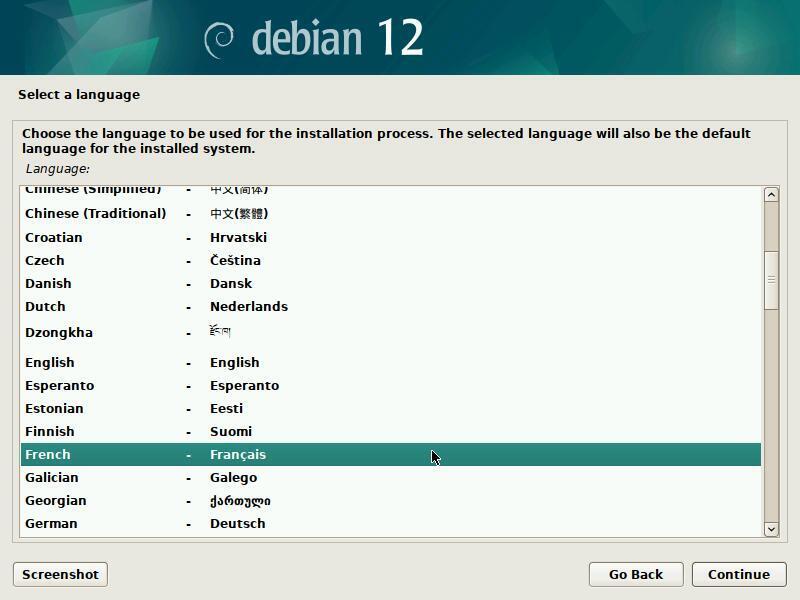Select the Georgian language entry
The height and width of the screenshot is (600, 800).
click(56, 500)
